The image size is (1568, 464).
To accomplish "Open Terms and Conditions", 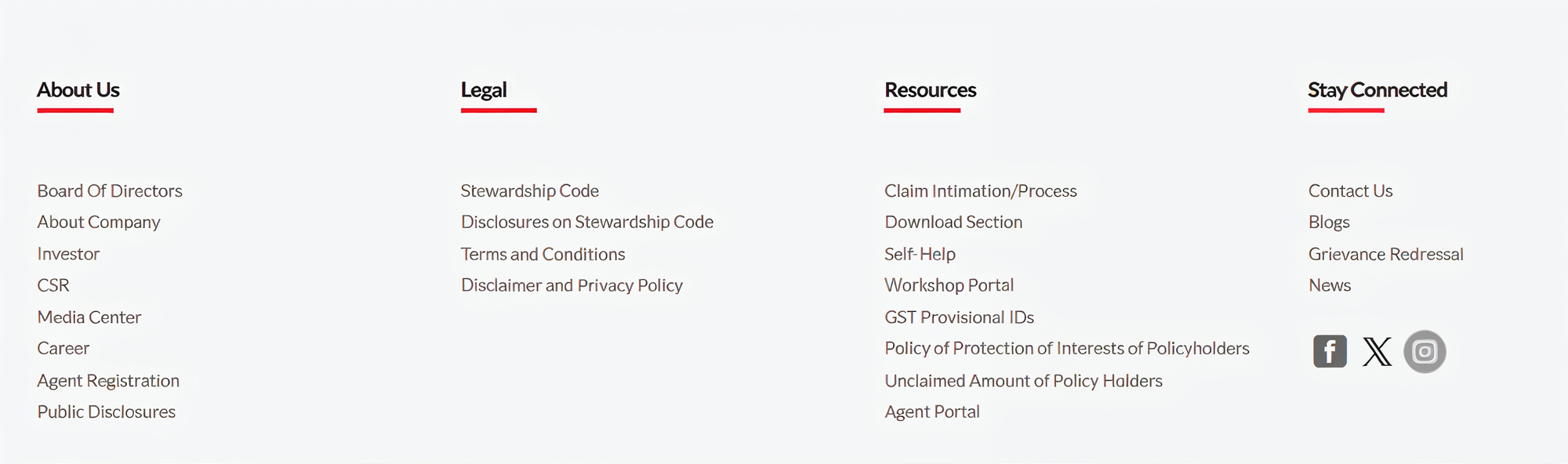I will pos(543,254).
